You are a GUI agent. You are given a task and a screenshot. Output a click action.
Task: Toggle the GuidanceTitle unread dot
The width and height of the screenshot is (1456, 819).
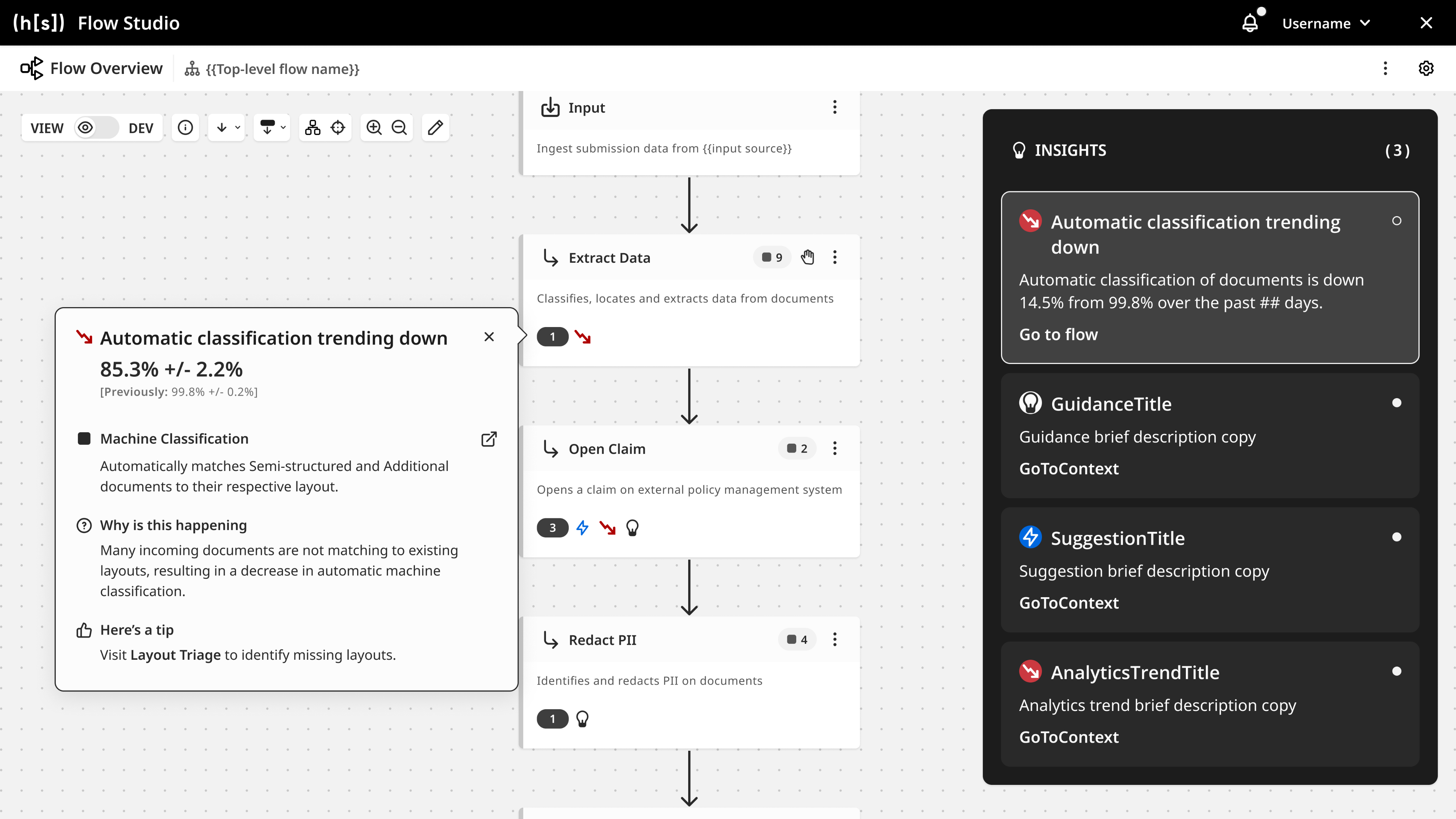1397,403
